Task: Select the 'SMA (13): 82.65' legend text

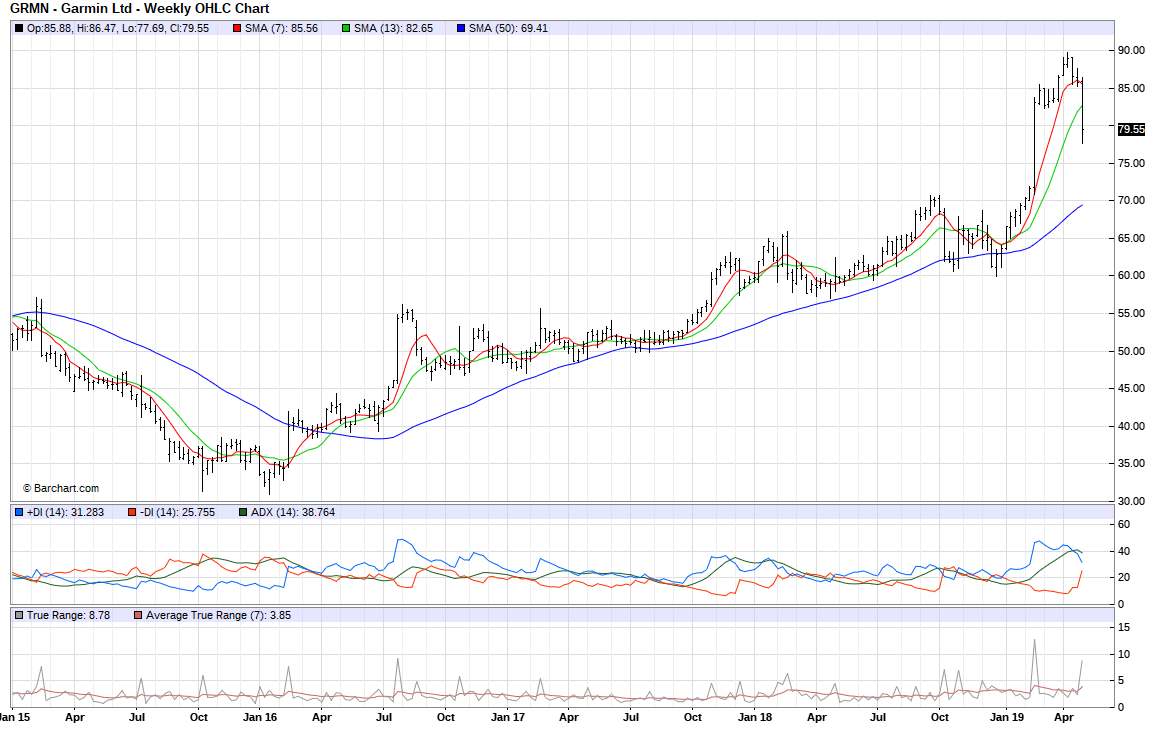Action: point(394,29)
